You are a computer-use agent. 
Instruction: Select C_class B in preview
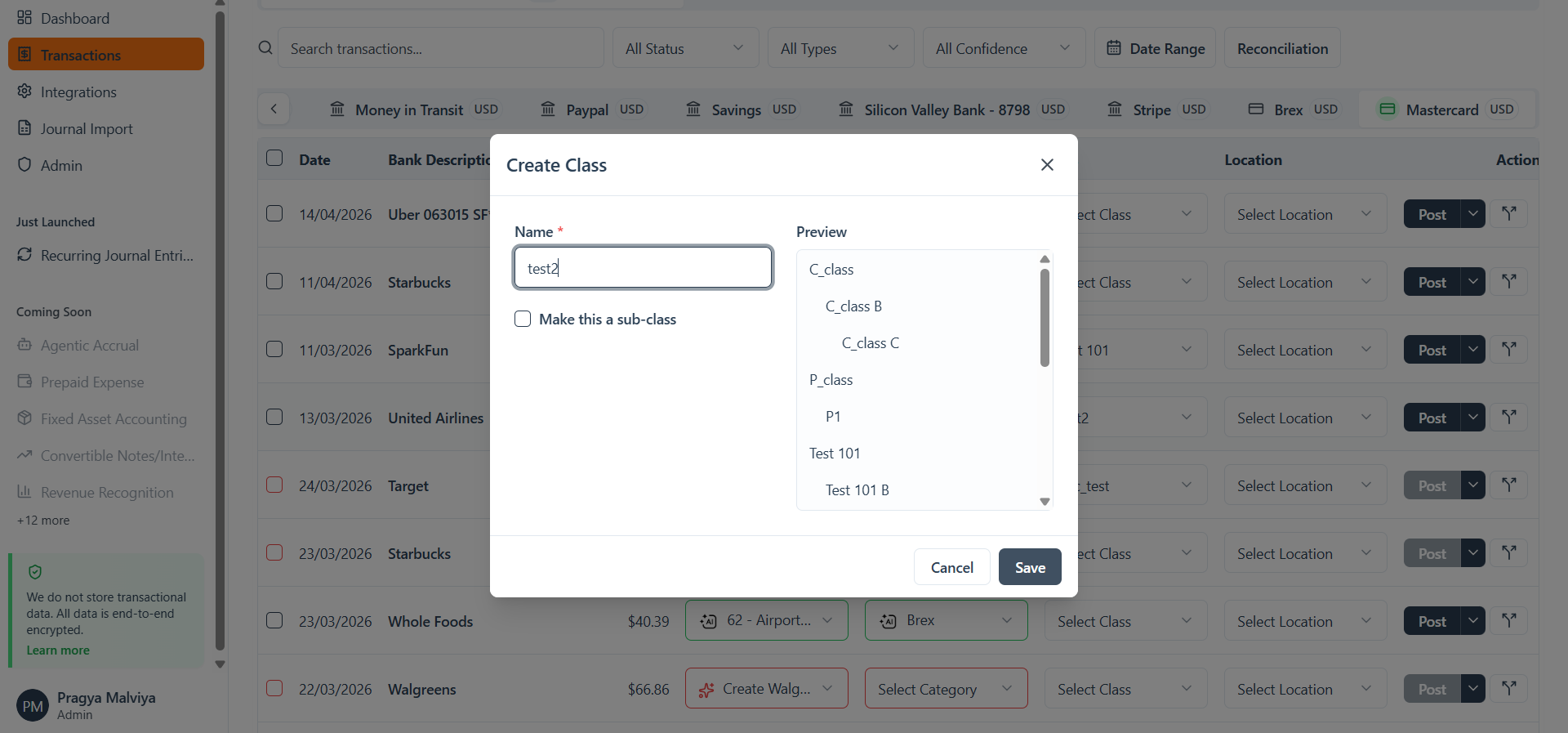[x=853, y=306]
